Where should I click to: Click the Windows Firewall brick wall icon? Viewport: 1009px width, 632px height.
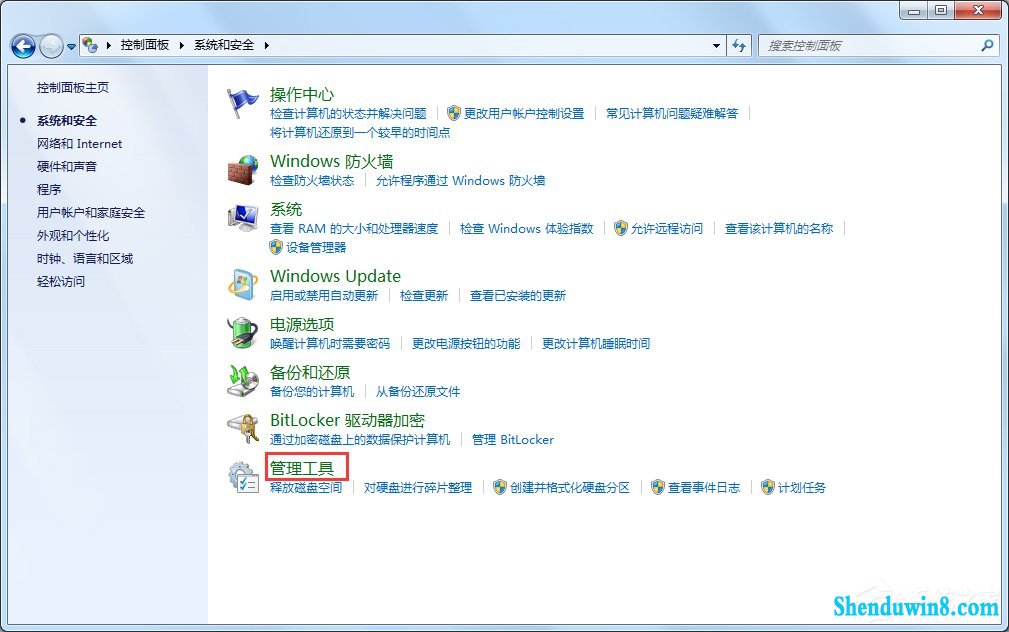(243, 171)
